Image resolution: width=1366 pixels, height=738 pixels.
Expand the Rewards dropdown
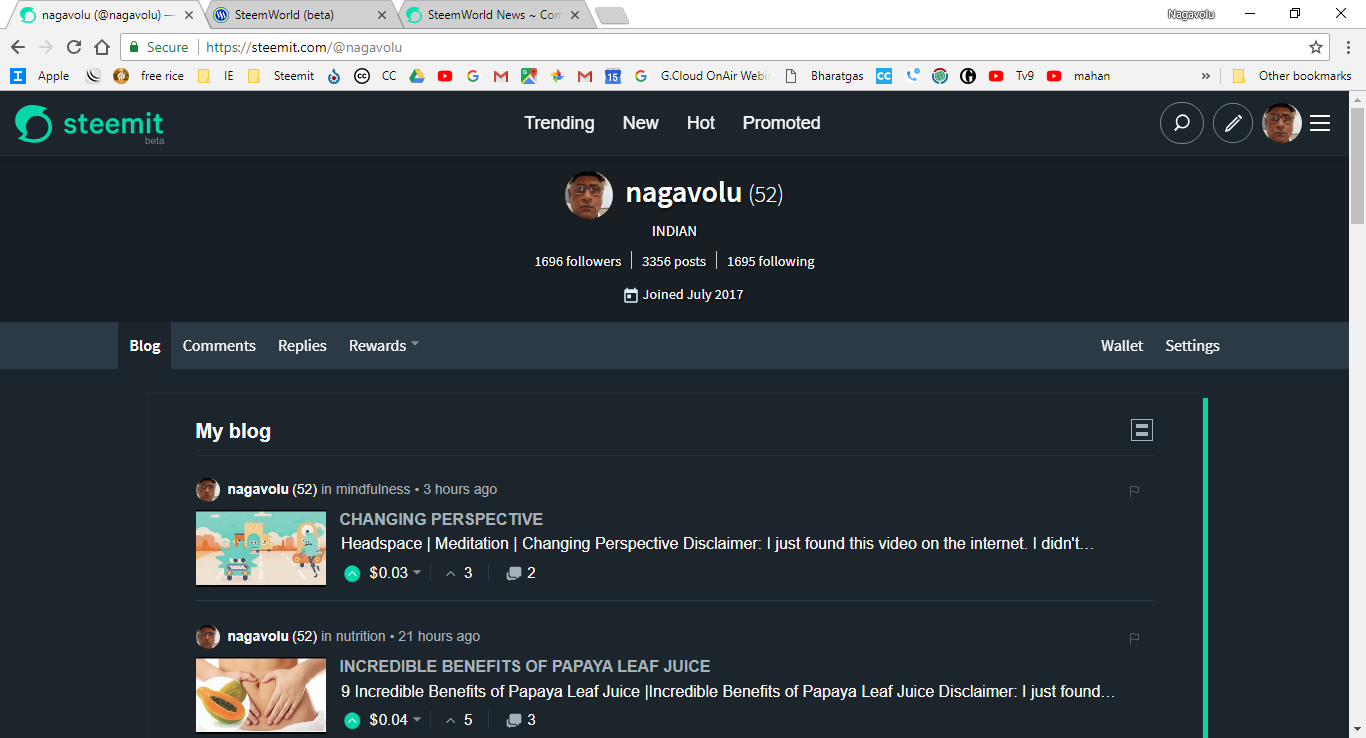384,346
